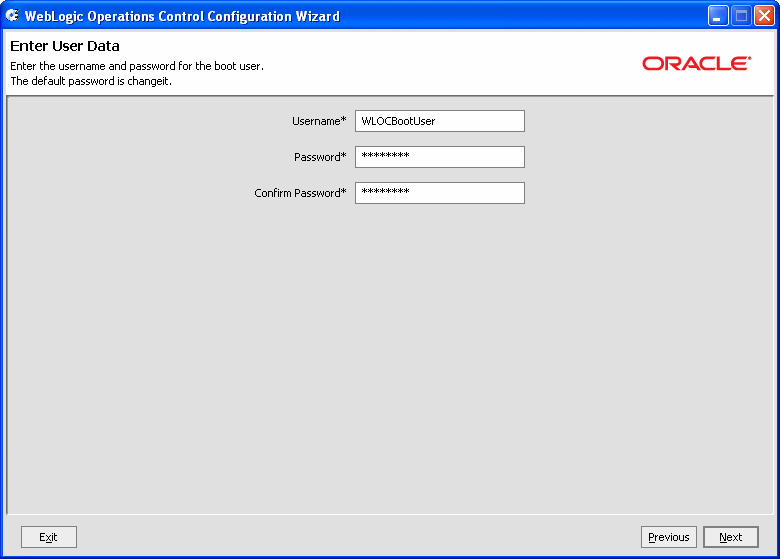
Task: Click the 'Username*' label
Action: [x=319, y=121]
